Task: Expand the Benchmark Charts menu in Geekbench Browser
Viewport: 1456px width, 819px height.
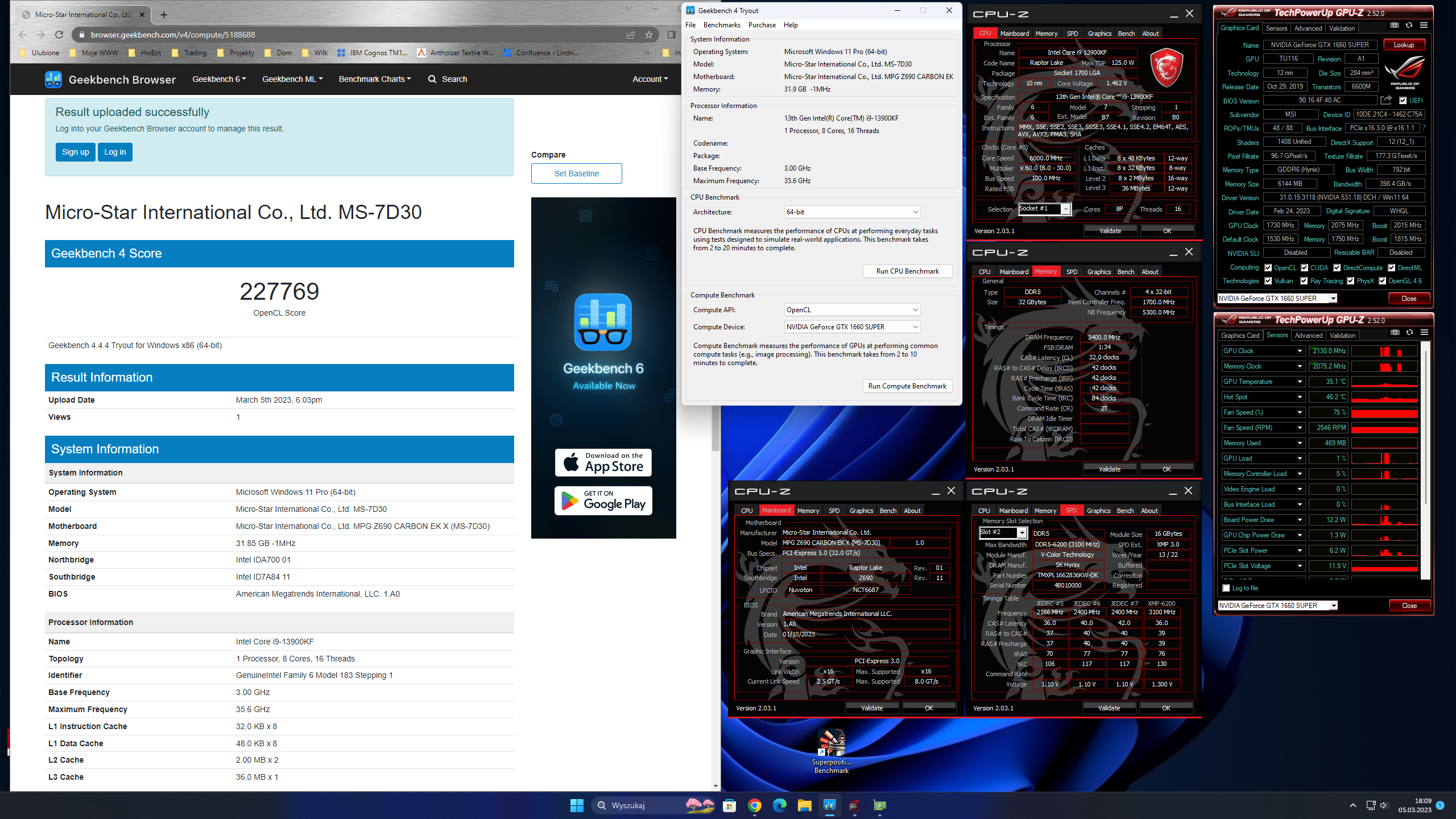Action: tap(375, 79)
